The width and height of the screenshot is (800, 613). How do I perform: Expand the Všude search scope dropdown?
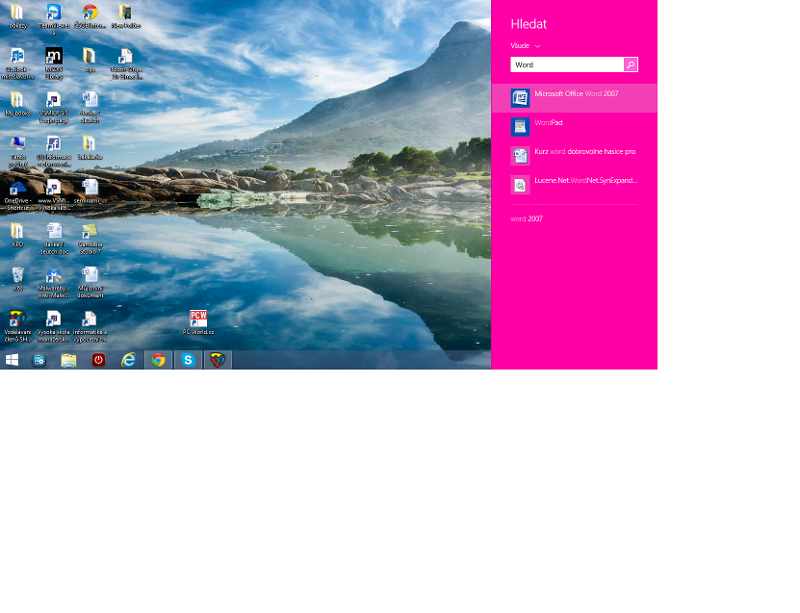(525, 45)
